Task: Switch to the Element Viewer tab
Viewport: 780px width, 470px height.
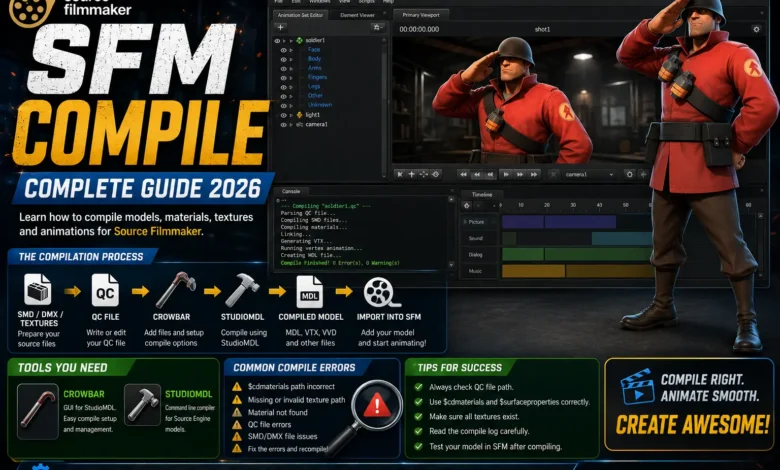Action: (x=357, y=15)
